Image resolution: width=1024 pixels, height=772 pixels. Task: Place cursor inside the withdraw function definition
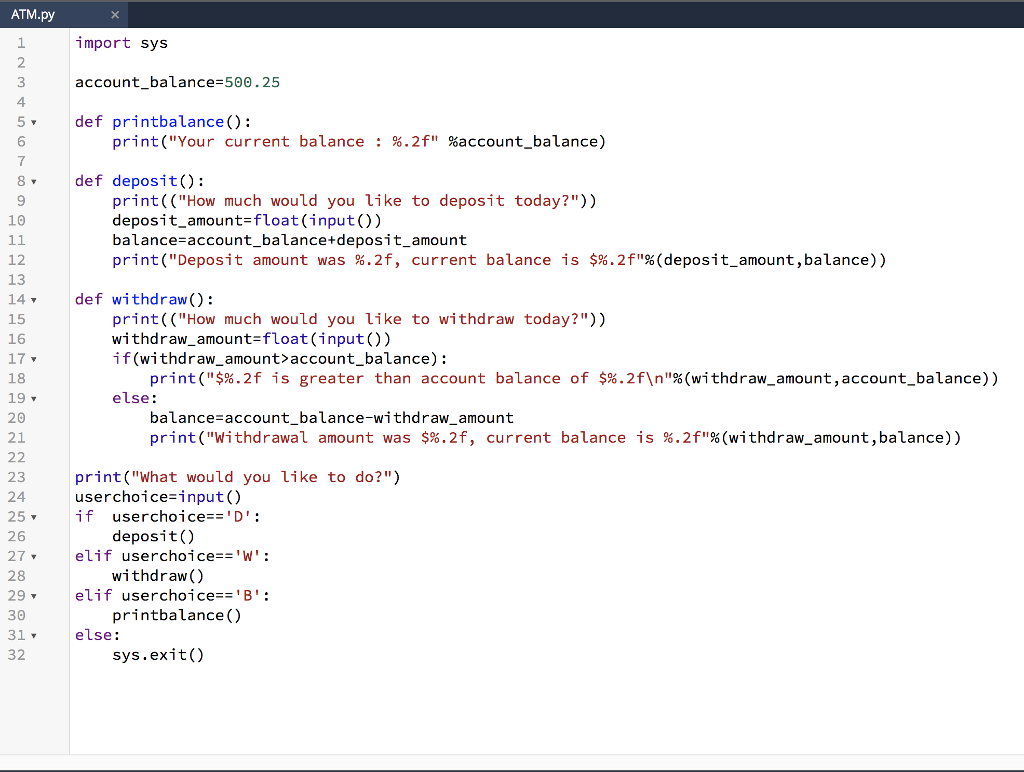tap(150, 298)
